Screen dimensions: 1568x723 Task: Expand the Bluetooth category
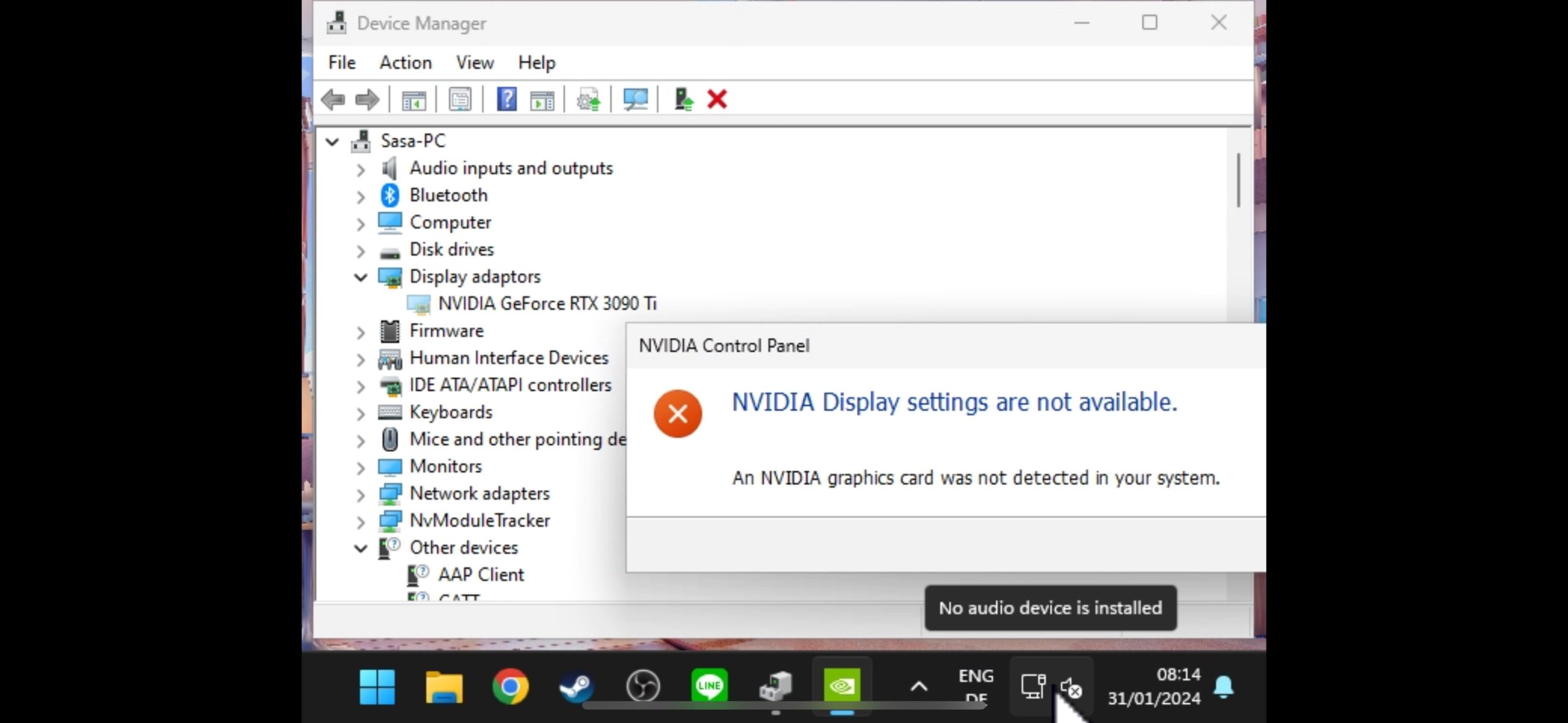(x=361, y=197)
